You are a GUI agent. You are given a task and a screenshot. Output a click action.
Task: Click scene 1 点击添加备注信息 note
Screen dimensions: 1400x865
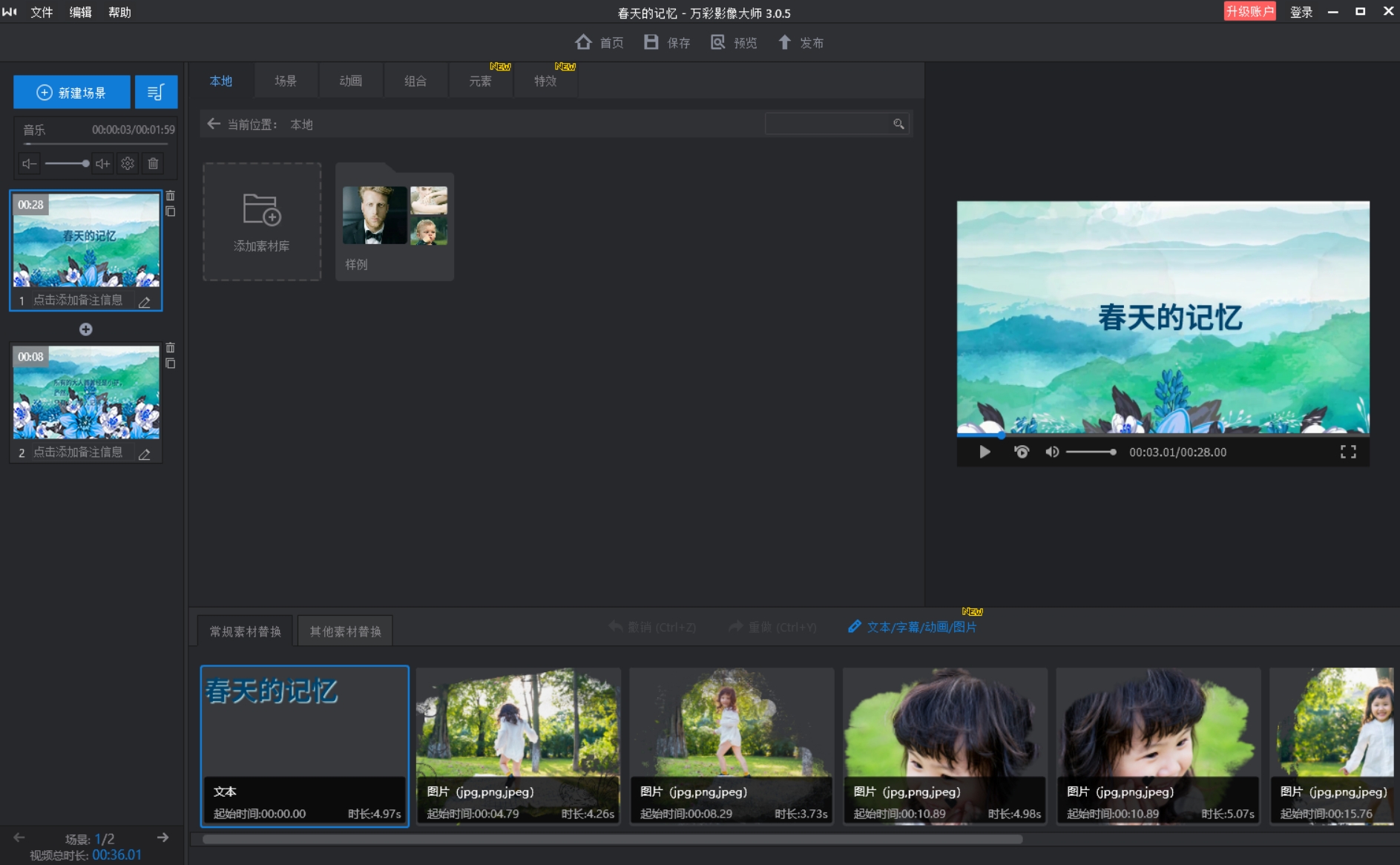click(x=78, y=300)
